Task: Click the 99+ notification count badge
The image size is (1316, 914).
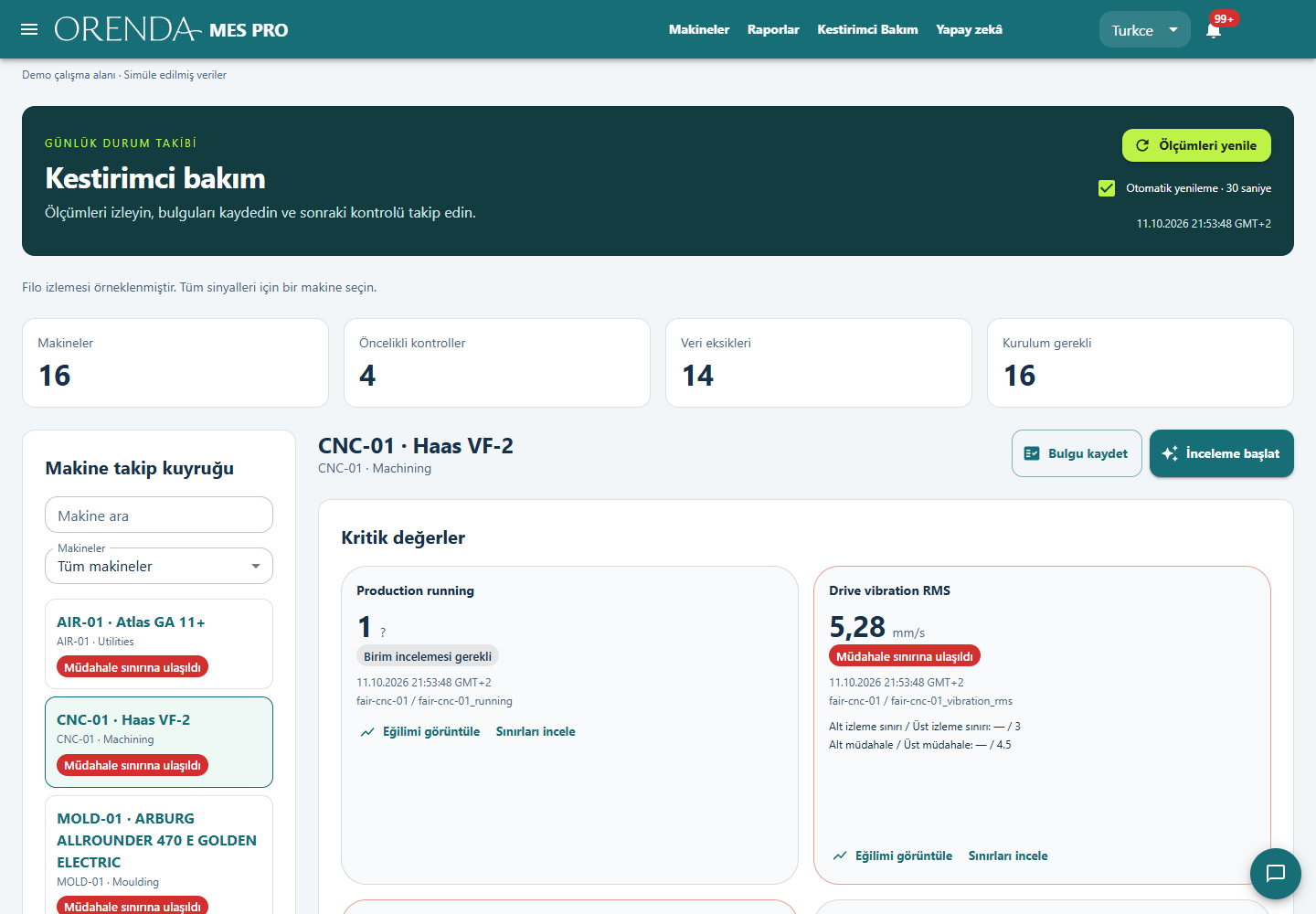Action: (1224, 18)
